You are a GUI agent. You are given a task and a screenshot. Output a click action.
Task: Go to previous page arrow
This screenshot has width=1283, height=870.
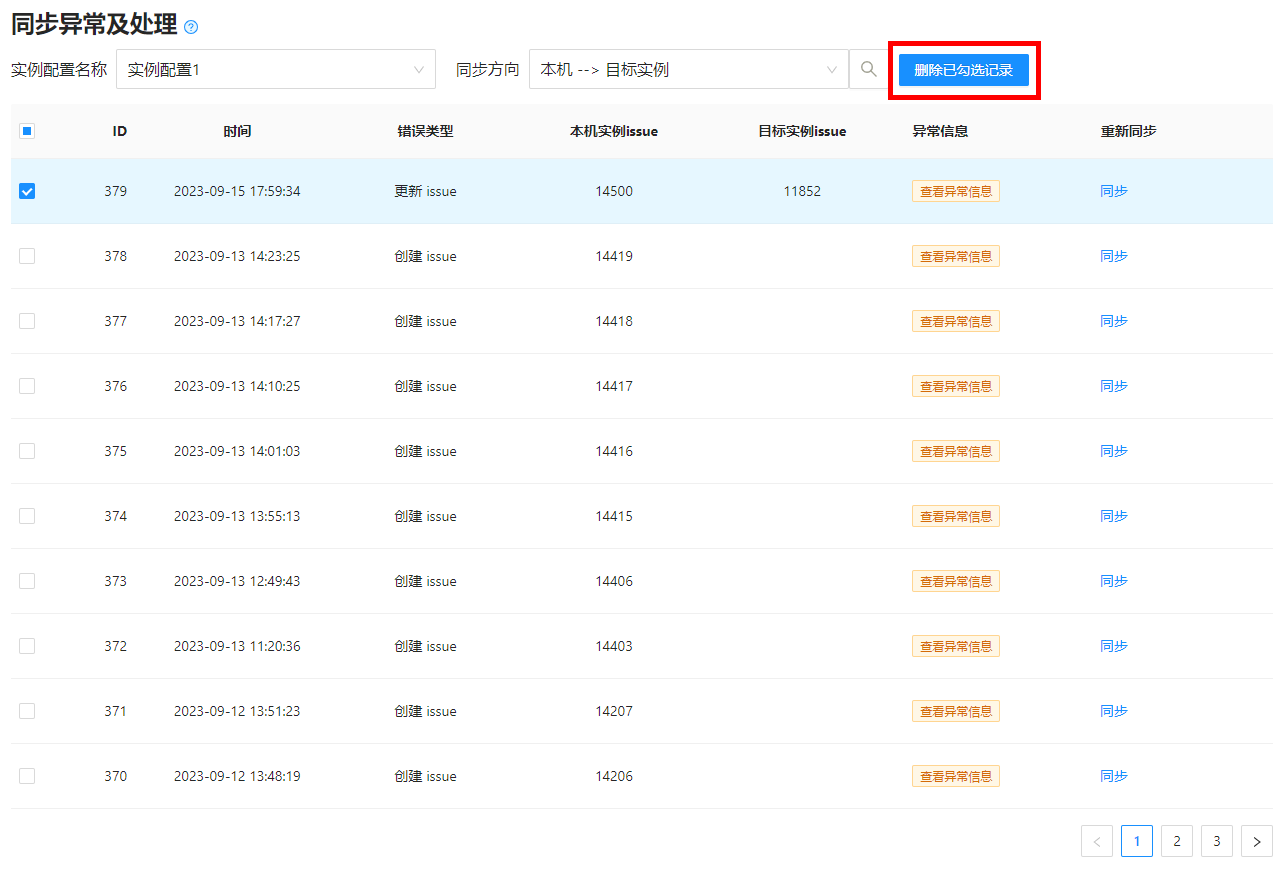1096,841
